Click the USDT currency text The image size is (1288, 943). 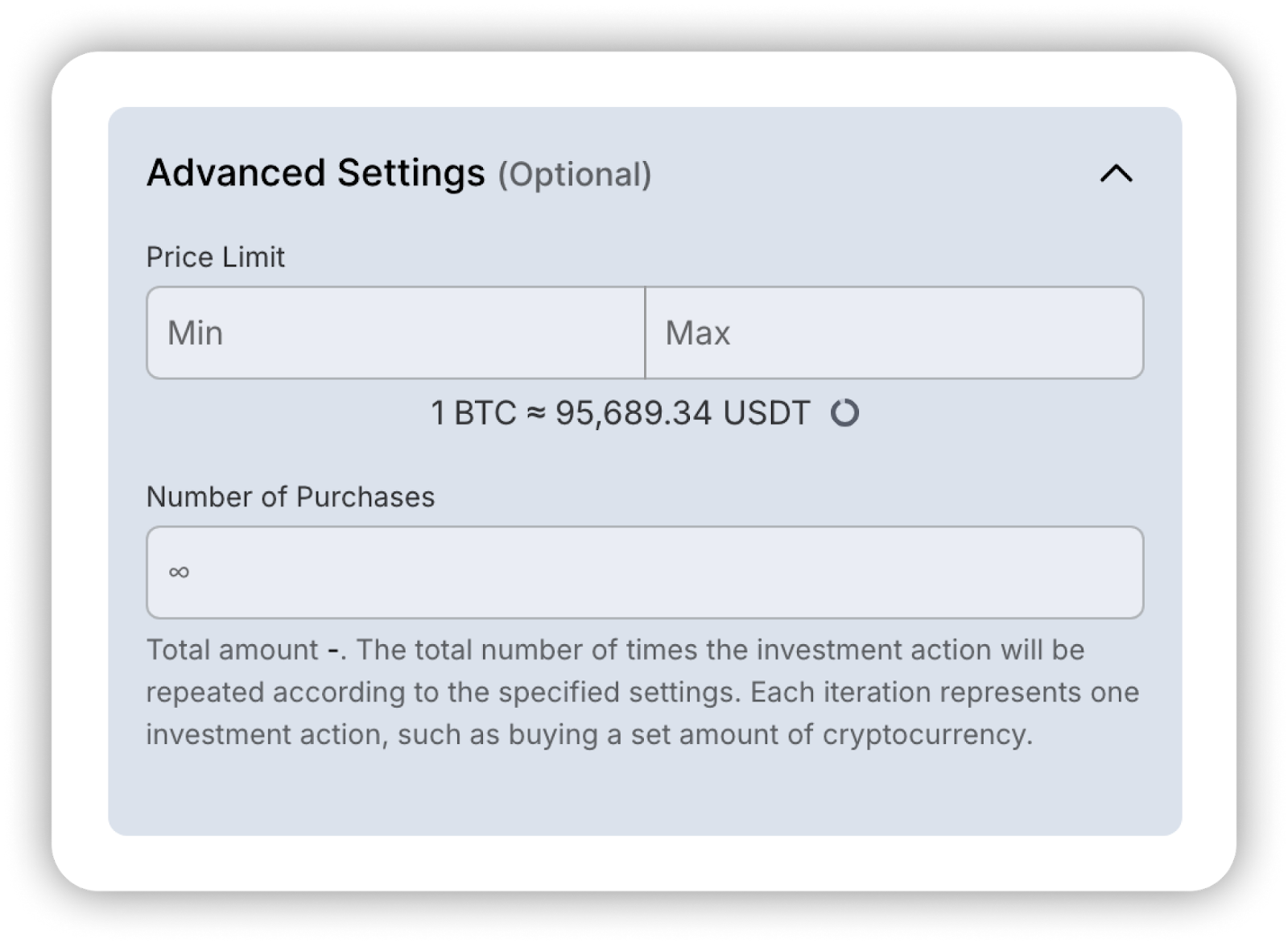pyautogui.click(x=766, y=414)
